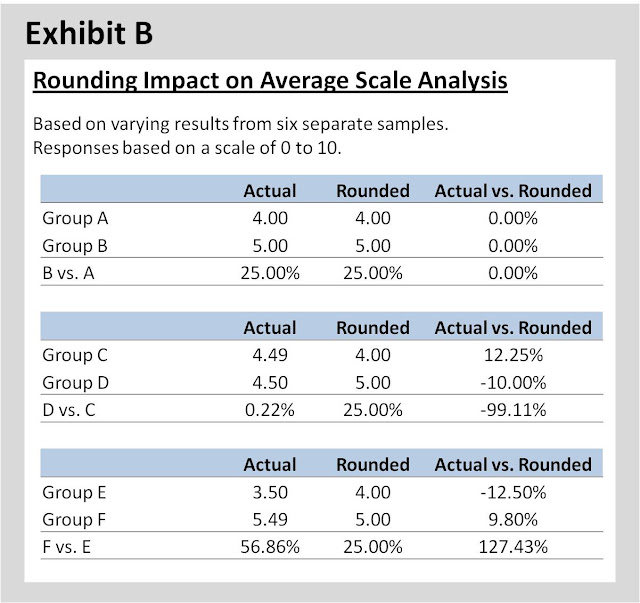640x603 pixels.
Task: Select the 127.43% value for F vs. E
Action: pyautogui.click(x=513, y=547)
